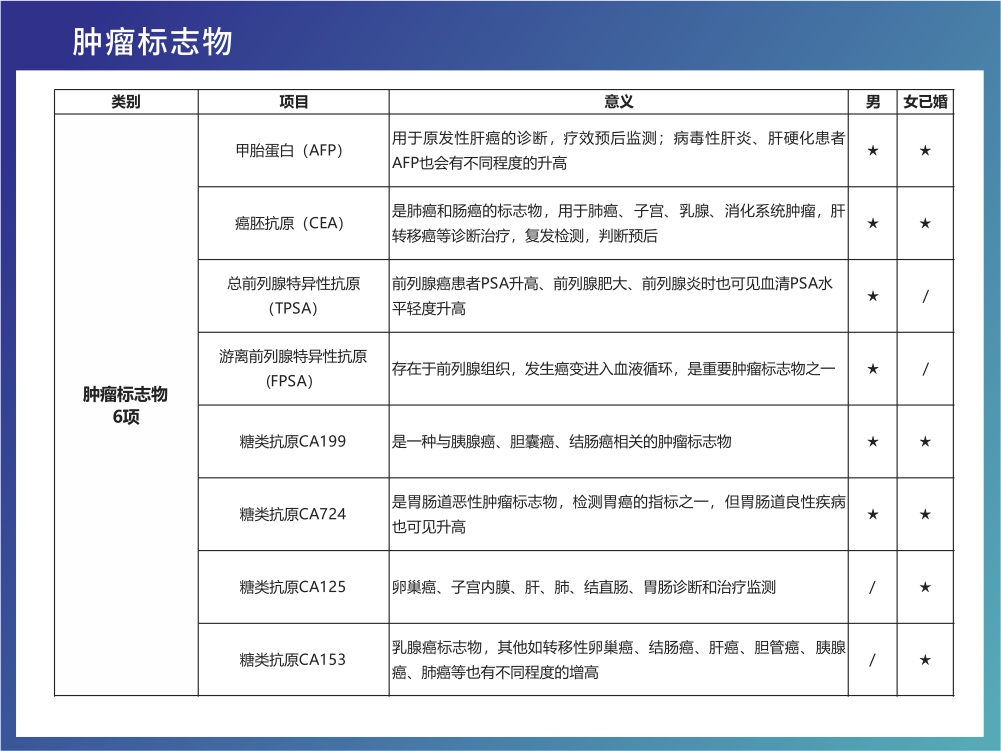Click the 女已婚 star in the CA125 row
Screen dimensions: 1001x751
coord(925,588)
